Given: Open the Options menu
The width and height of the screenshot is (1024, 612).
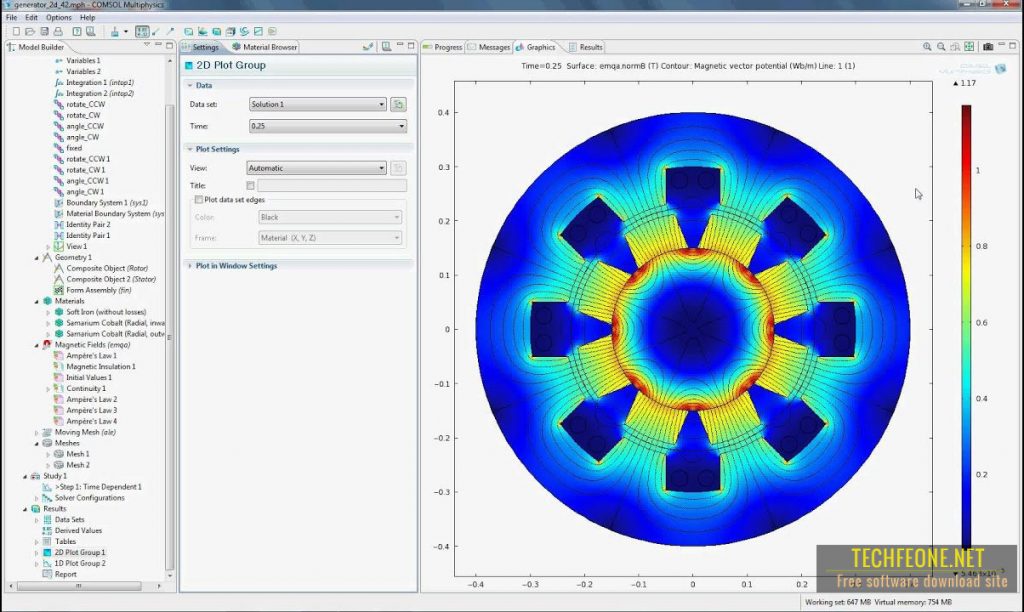Looking at the screenshot, I should pos(59,18).
